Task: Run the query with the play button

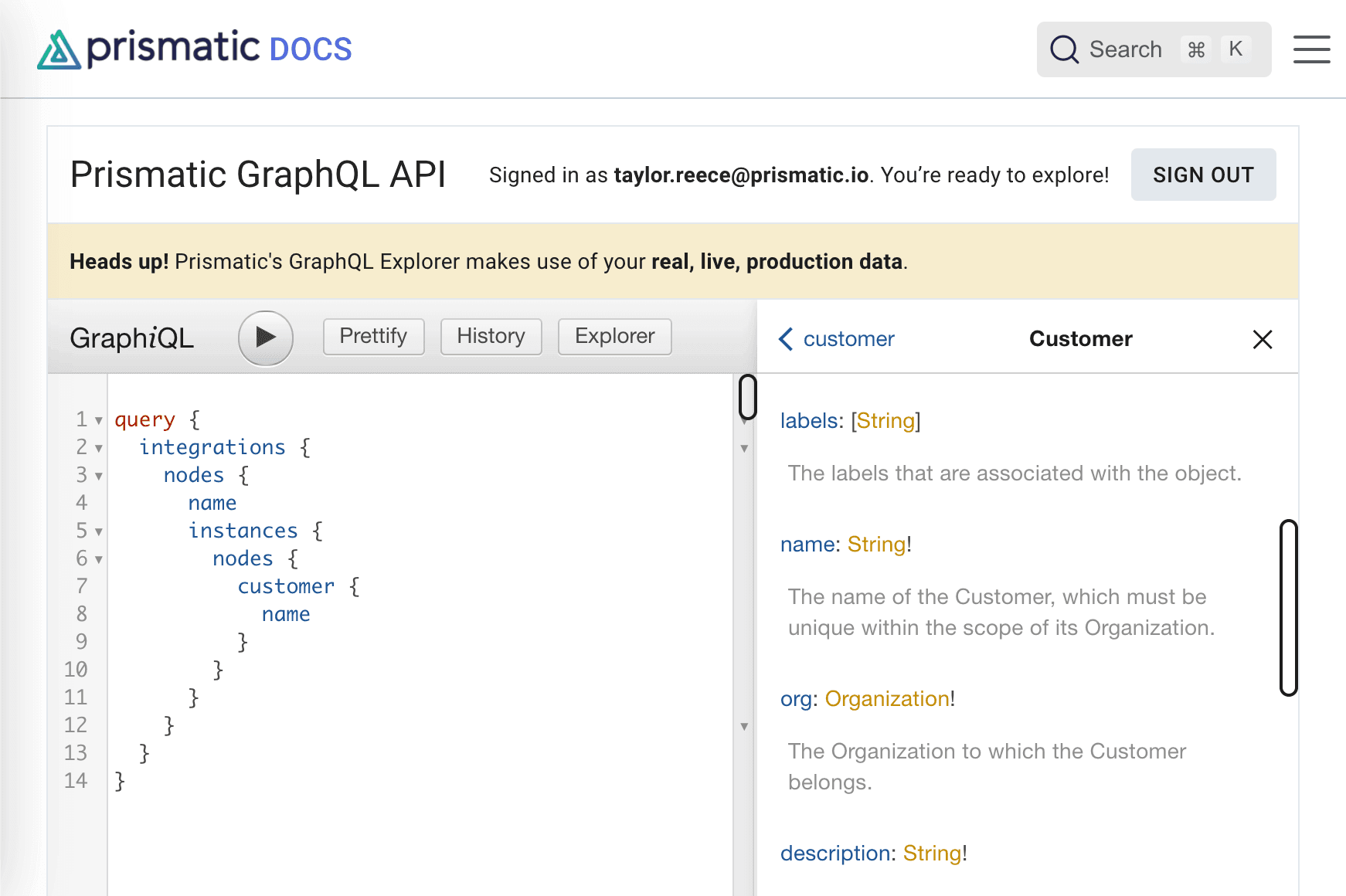Action: [265, 338]
